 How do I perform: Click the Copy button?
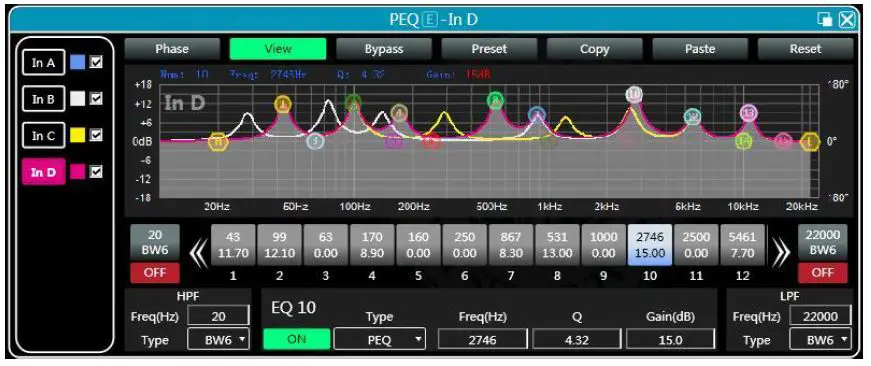[595, 48]
